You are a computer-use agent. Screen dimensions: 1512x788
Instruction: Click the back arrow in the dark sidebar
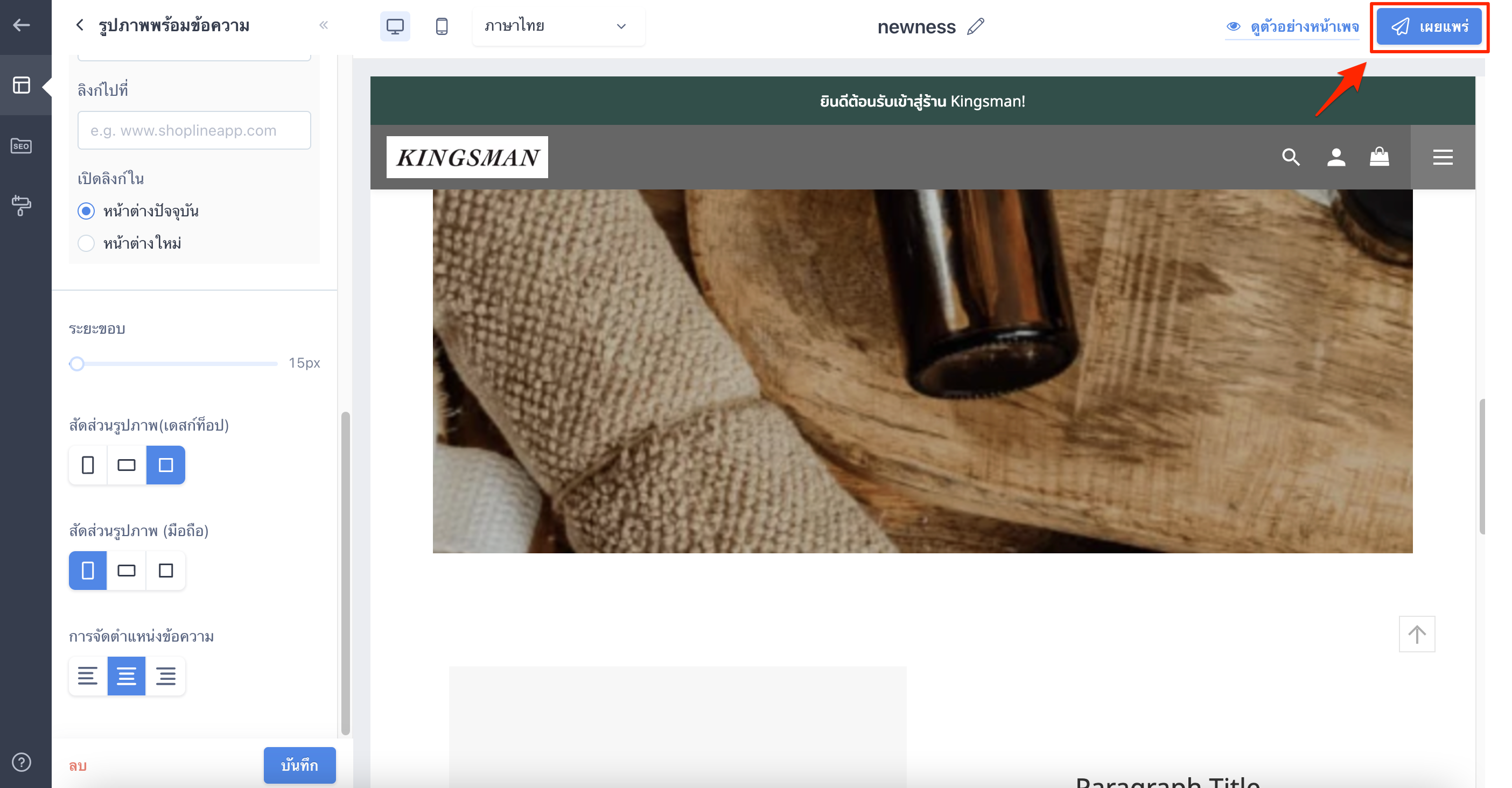tap(22, 25)
